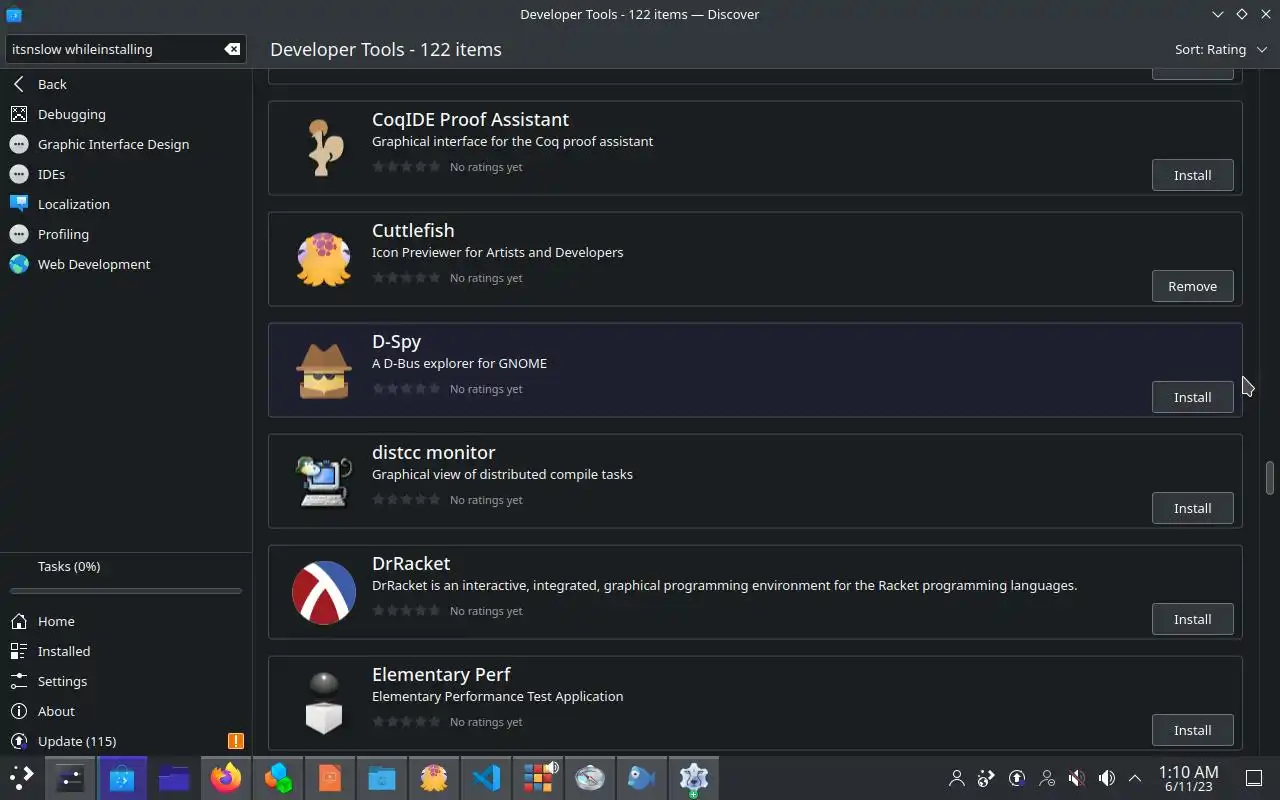Click the DrRacket lambda logo icon
This screenshot has height=800, width=1280.
pyautogui.click(x=324, y=592)
